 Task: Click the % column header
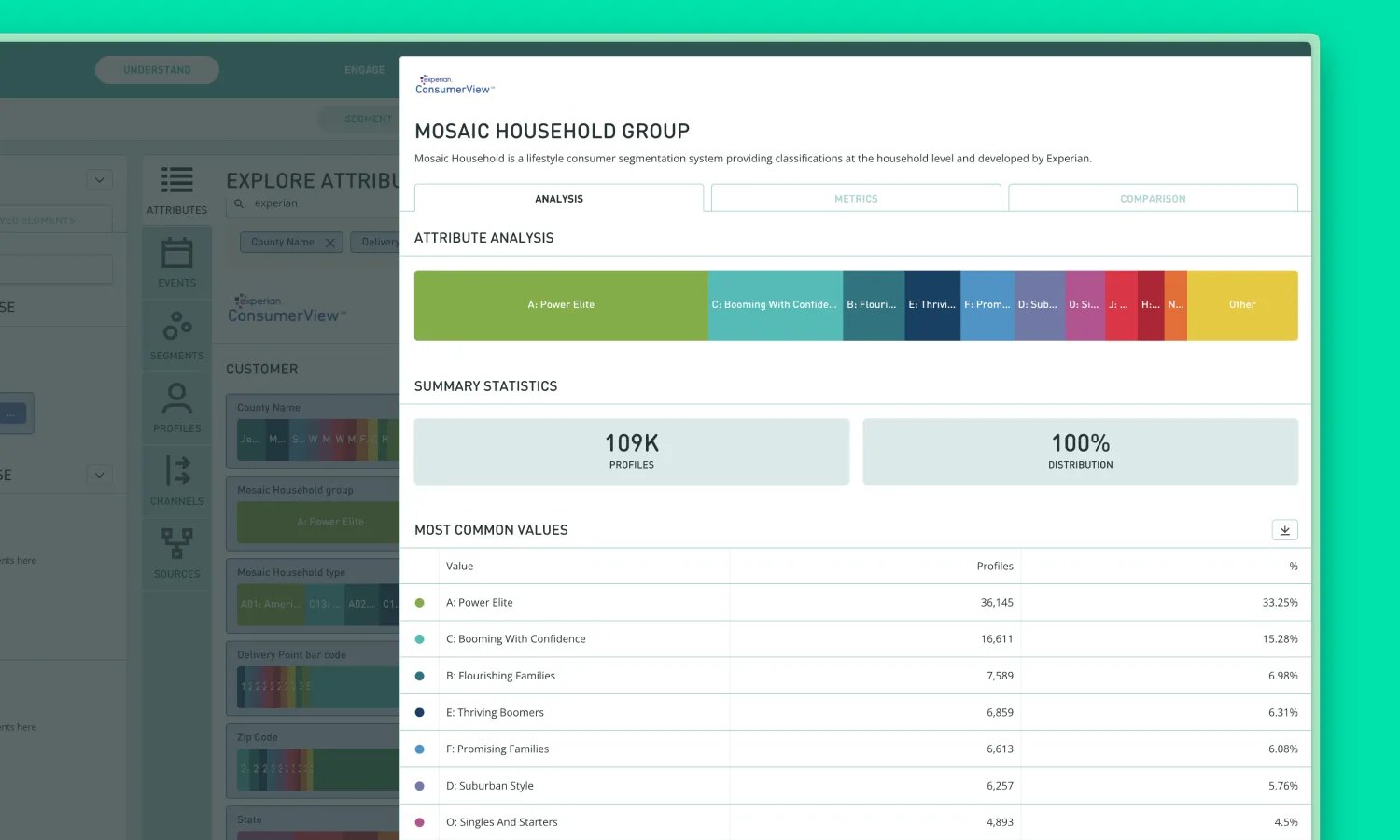pos(1294,567)
